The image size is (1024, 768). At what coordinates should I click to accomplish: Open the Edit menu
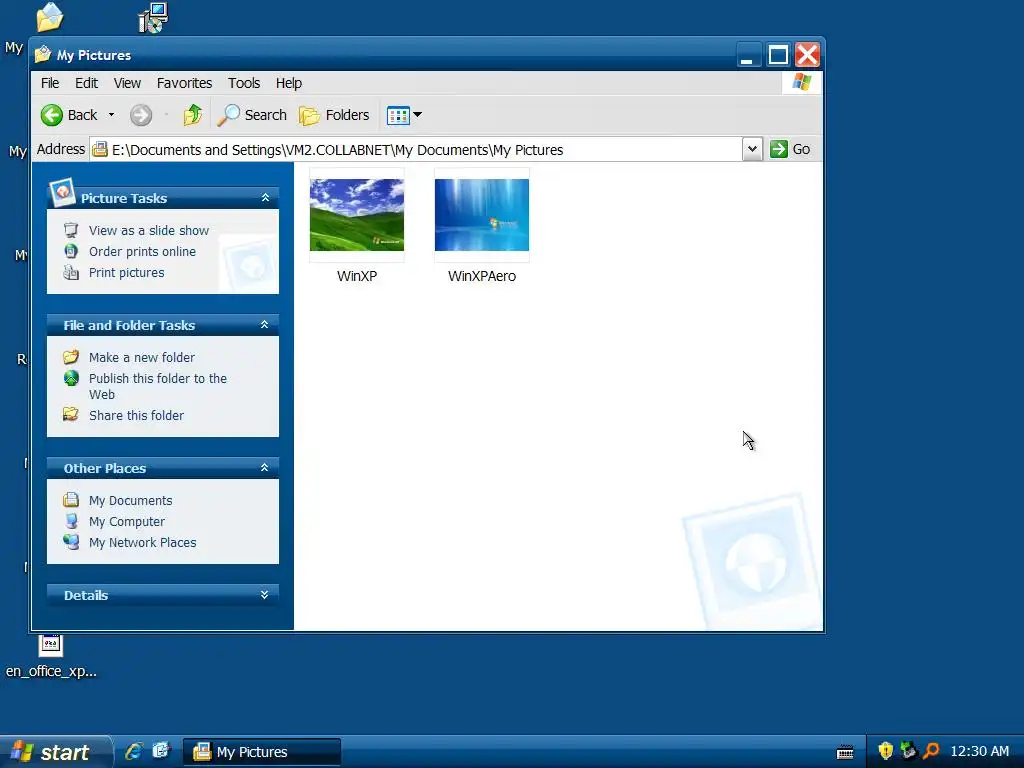pos(86,83)
